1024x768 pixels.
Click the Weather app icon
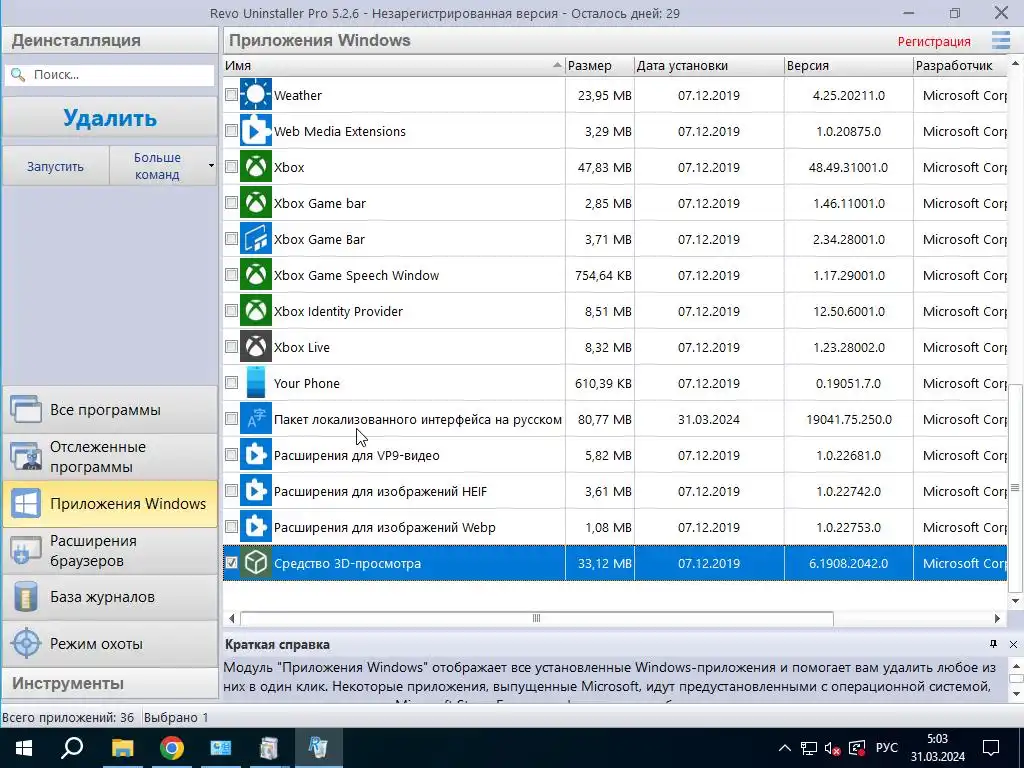point(255,95)
